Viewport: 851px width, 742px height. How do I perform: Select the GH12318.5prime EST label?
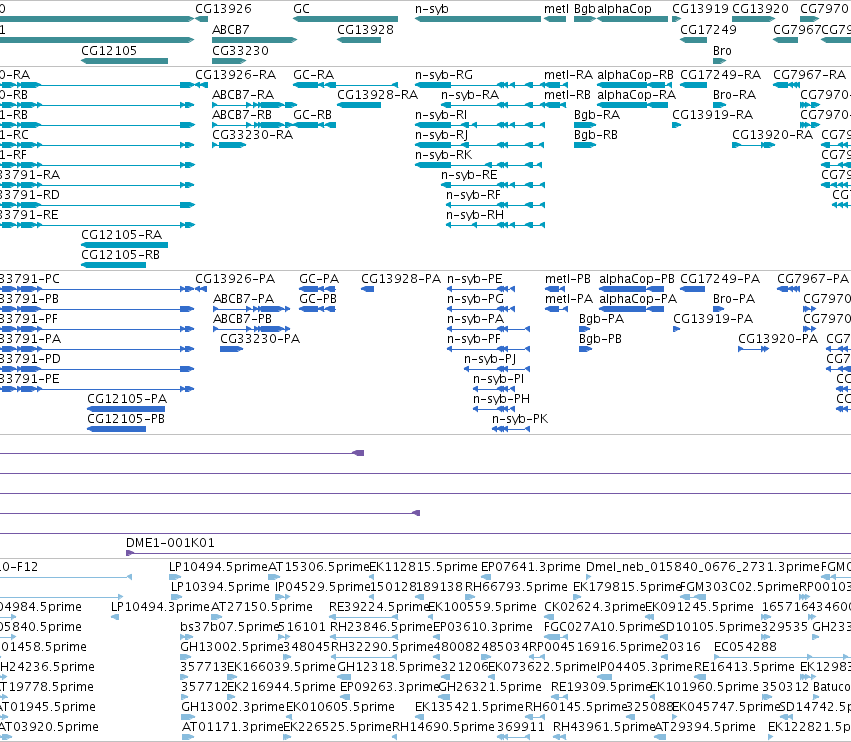(x=388, y=667)
